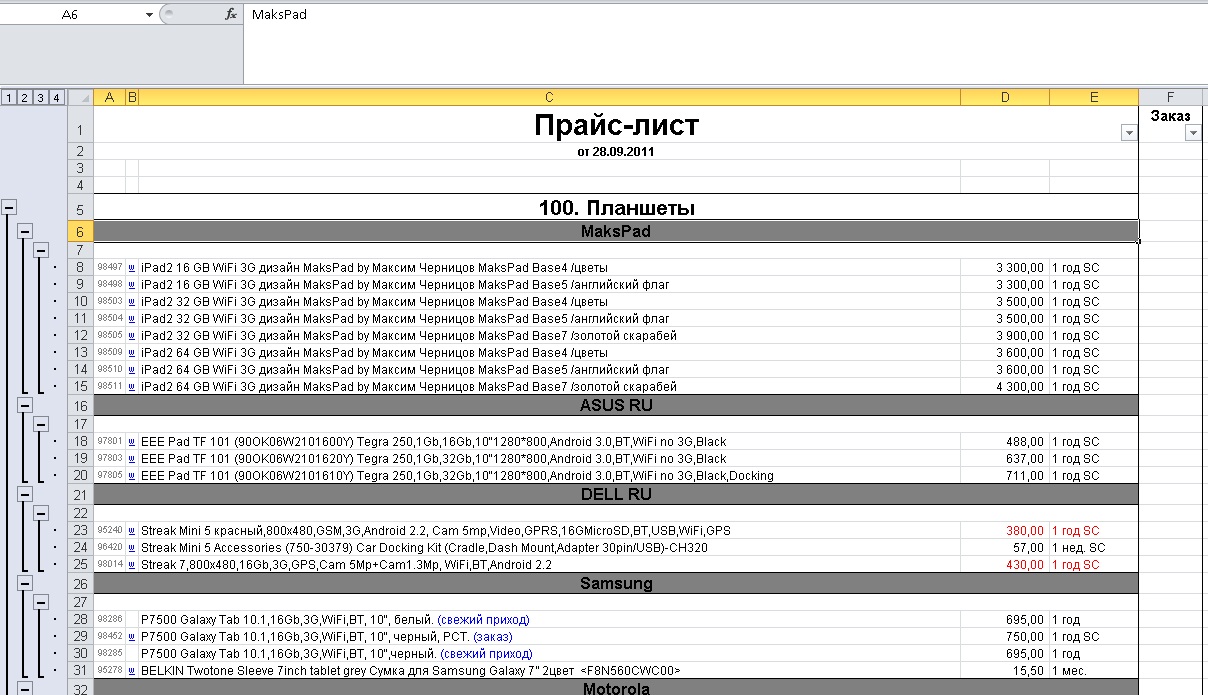
Task: Click P7500 Galaxy Tab черный, РСТ. (заказ) cell
Action: (549, 637)
